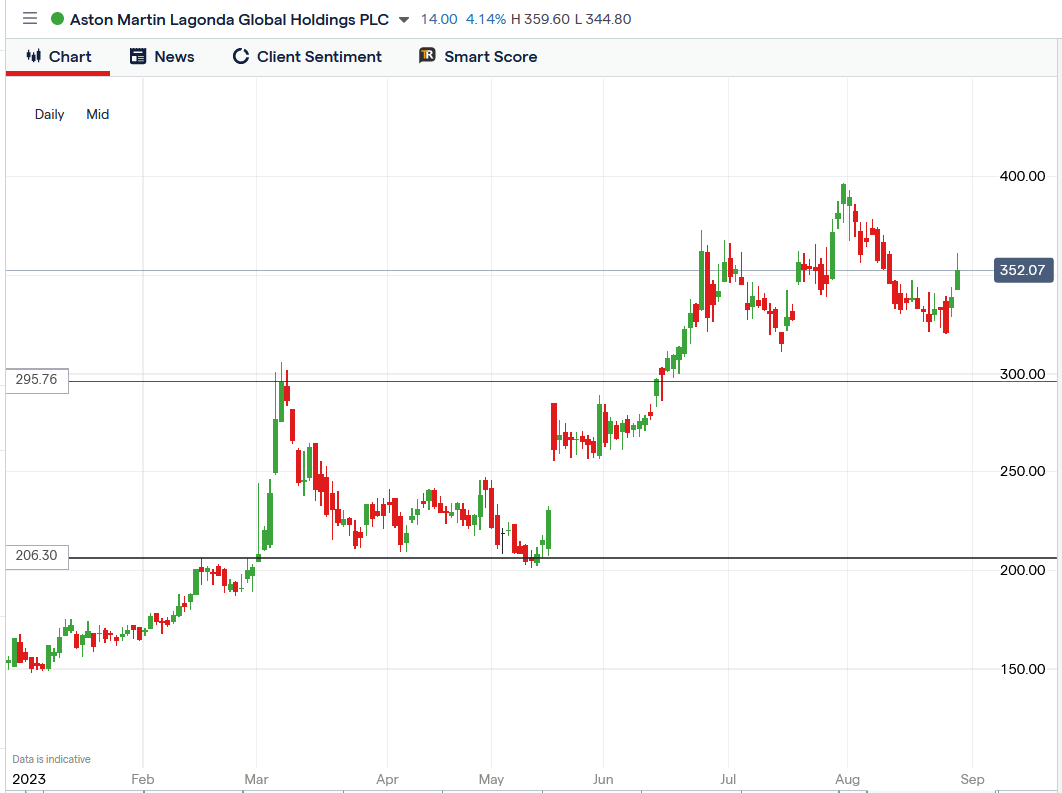Click the 150.00 price axis label

tap(1022, 669)
